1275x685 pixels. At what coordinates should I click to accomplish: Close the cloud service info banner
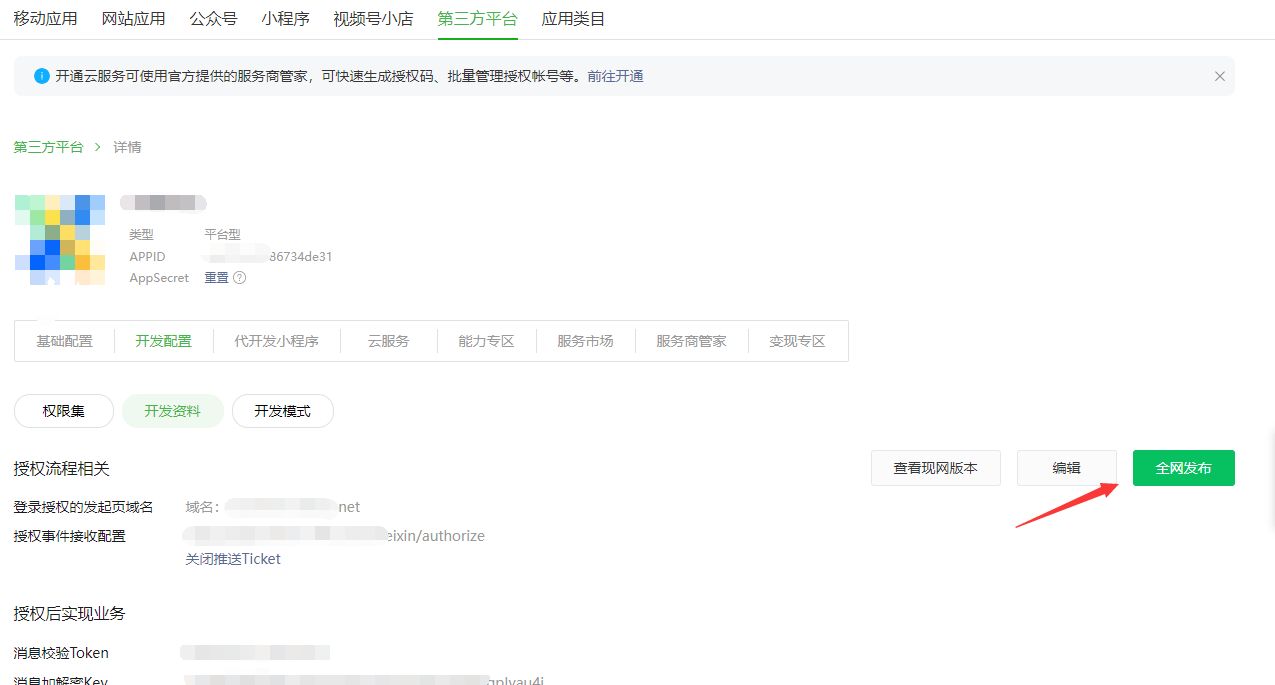pos(1219,76)
